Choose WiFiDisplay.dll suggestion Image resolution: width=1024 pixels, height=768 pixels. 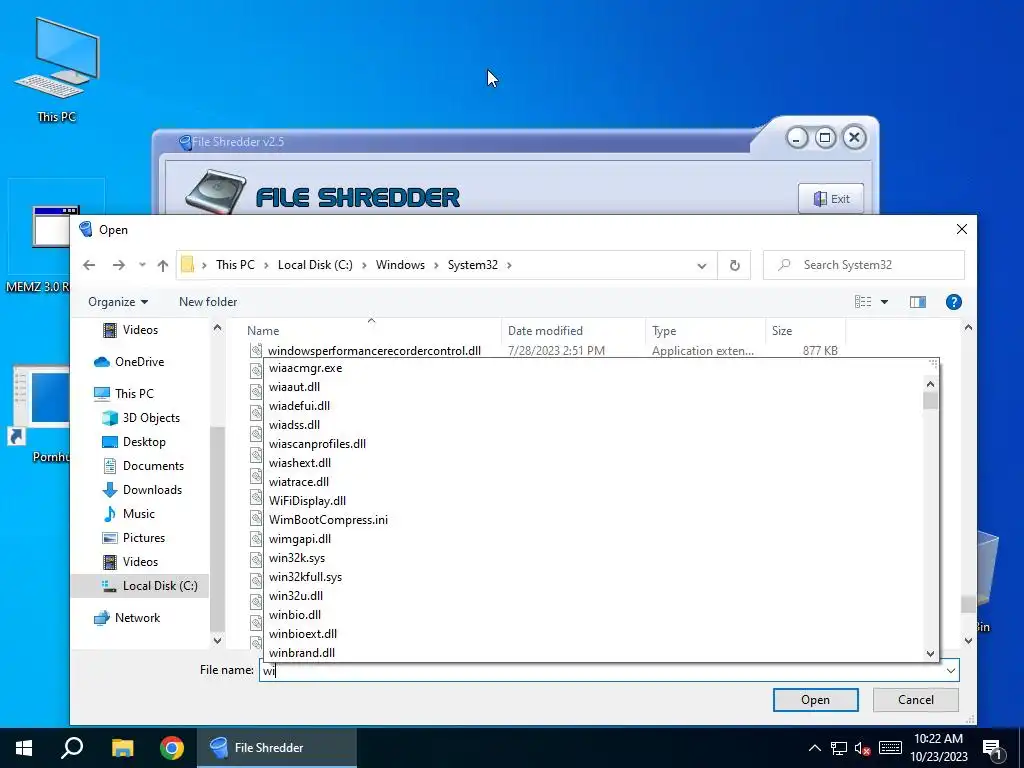coord(308,501)
